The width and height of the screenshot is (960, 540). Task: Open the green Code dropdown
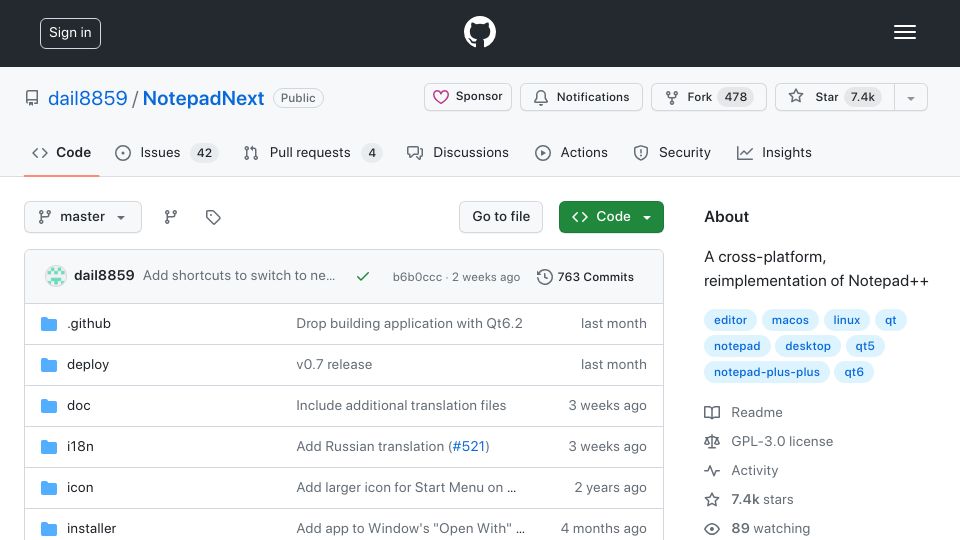(x=611, y=217)
